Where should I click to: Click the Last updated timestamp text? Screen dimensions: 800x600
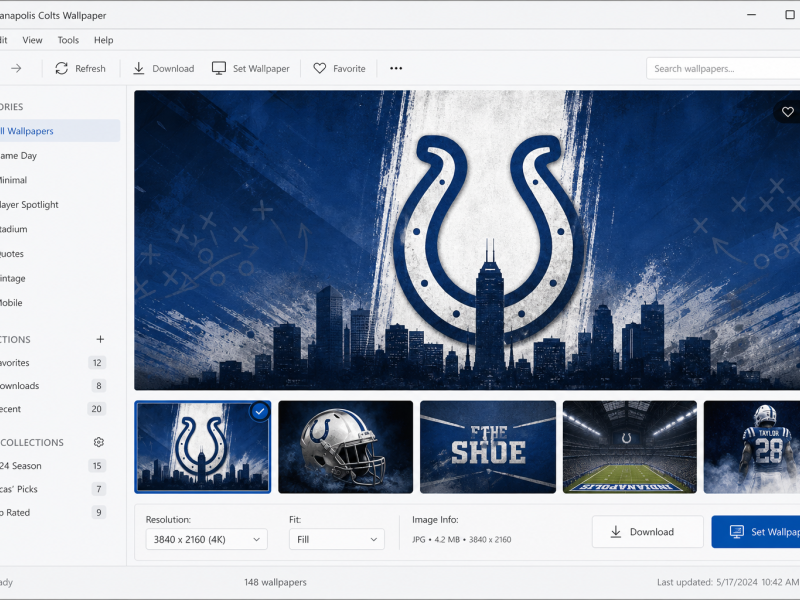pyautogui.click(x=728, y=582)
